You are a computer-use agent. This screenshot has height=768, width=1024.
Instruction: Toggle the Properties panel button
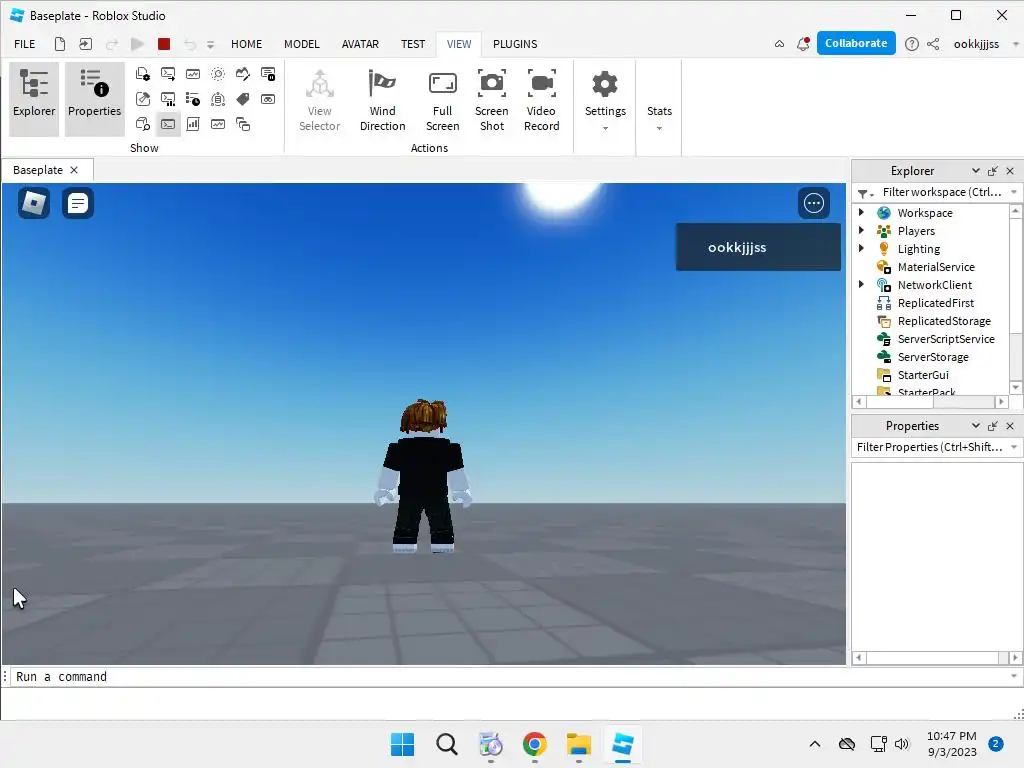point(95,99)
